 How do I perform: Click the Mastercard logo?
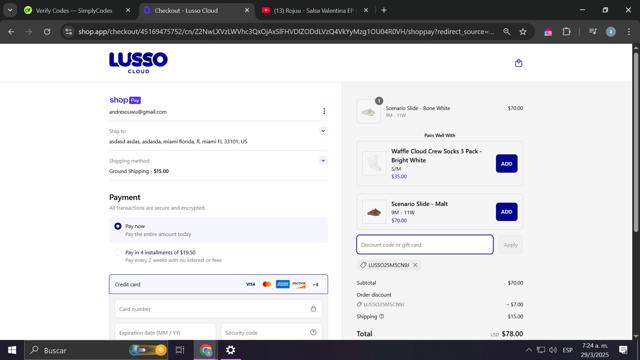point(267,284)
